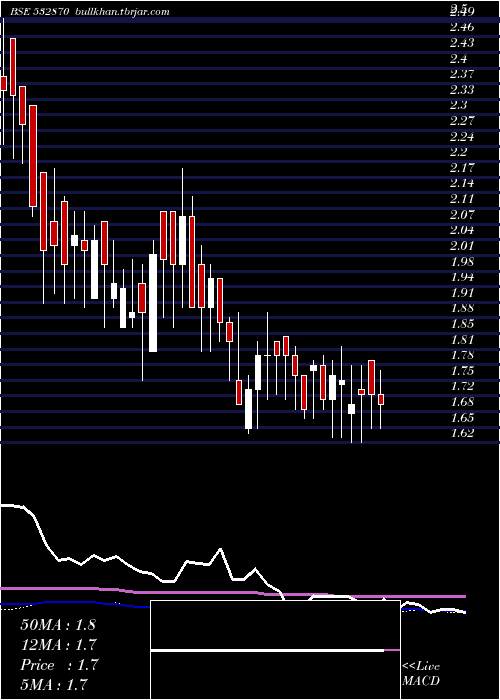Select the 1.88 price axis label
The height and width of the screenshot is (700, 500).
pos(462,308)
